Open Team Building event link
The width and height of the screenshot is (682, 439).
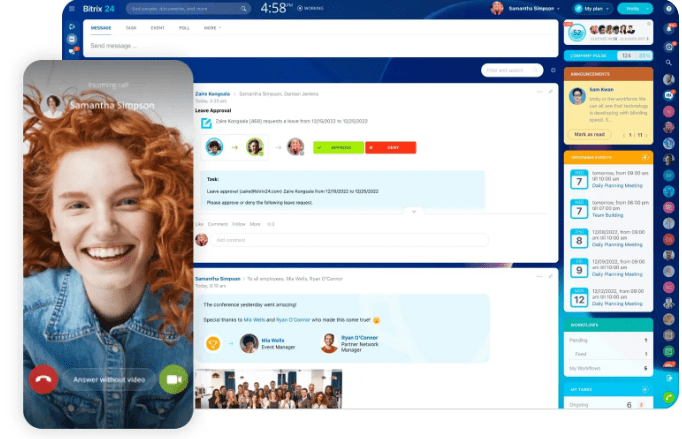(x=607, y=215)
